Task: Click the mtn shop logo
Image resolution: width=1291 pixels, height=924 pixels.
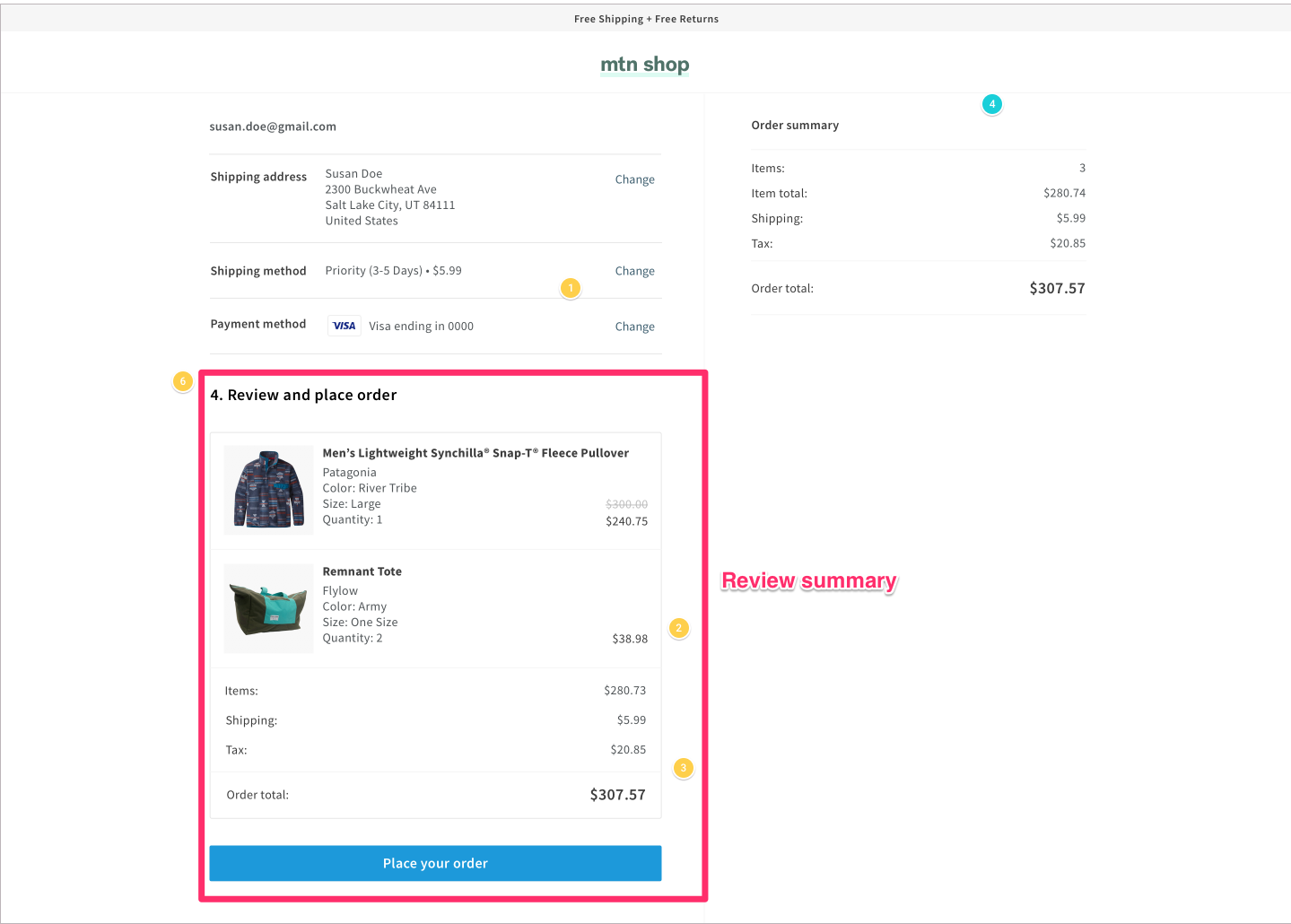Action: click(644, 64)
